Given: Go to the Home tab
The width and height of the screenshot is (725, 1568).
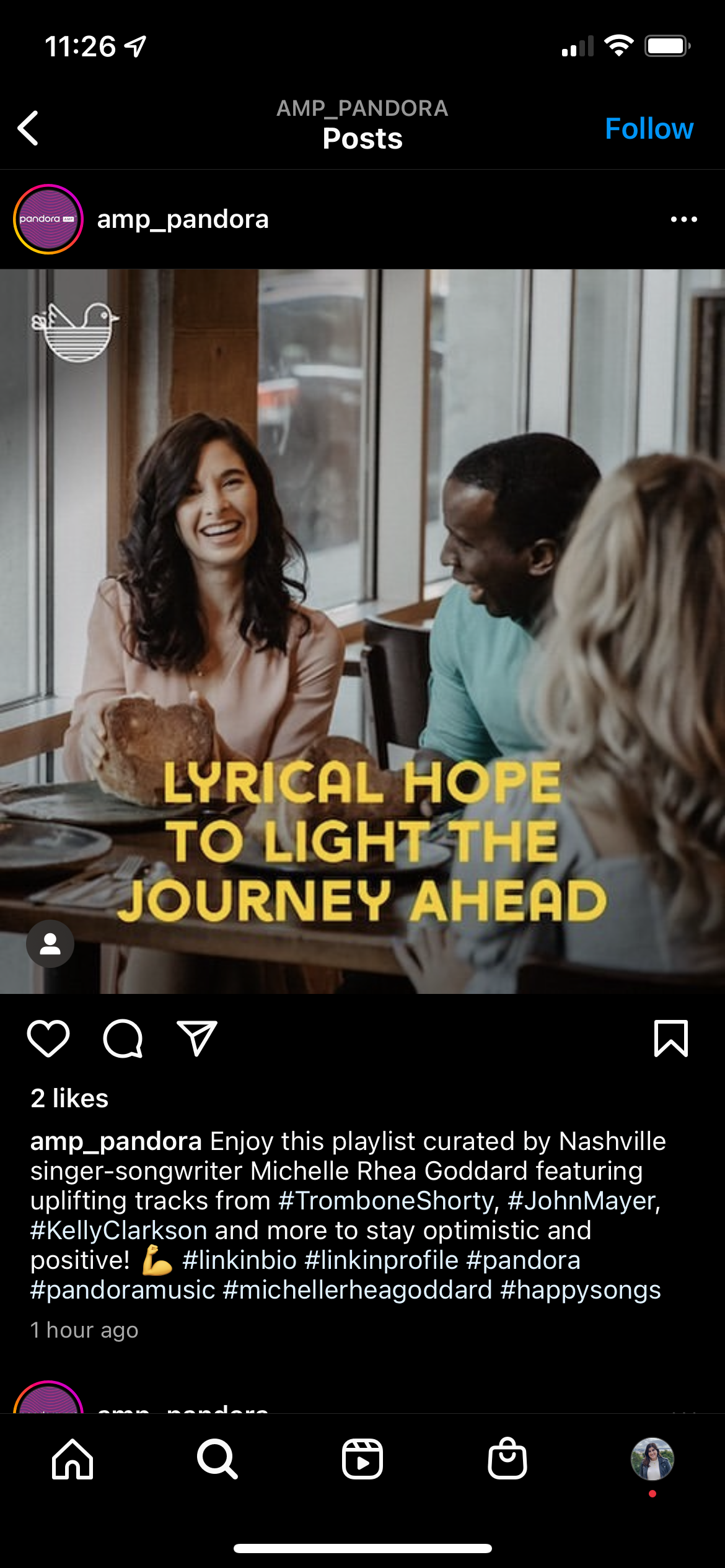Looking at the screenshot, I should (x=72, y=1459).
